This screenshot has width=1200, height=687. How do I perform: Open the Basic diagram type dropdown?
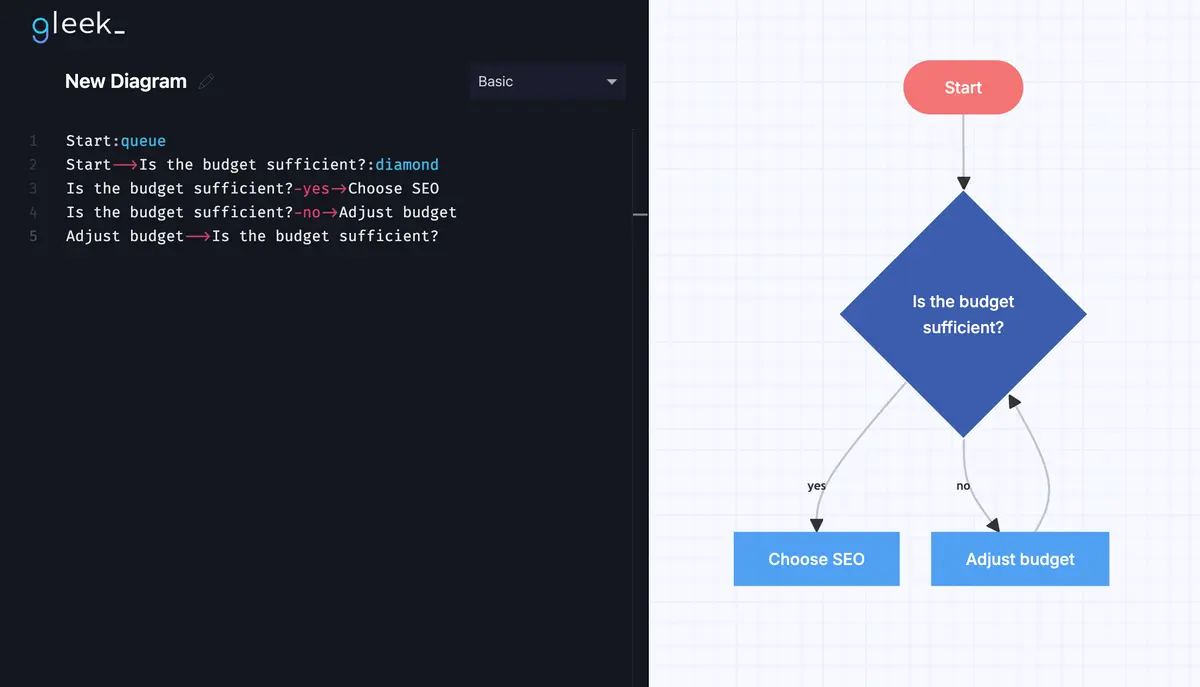pos(547,82)
